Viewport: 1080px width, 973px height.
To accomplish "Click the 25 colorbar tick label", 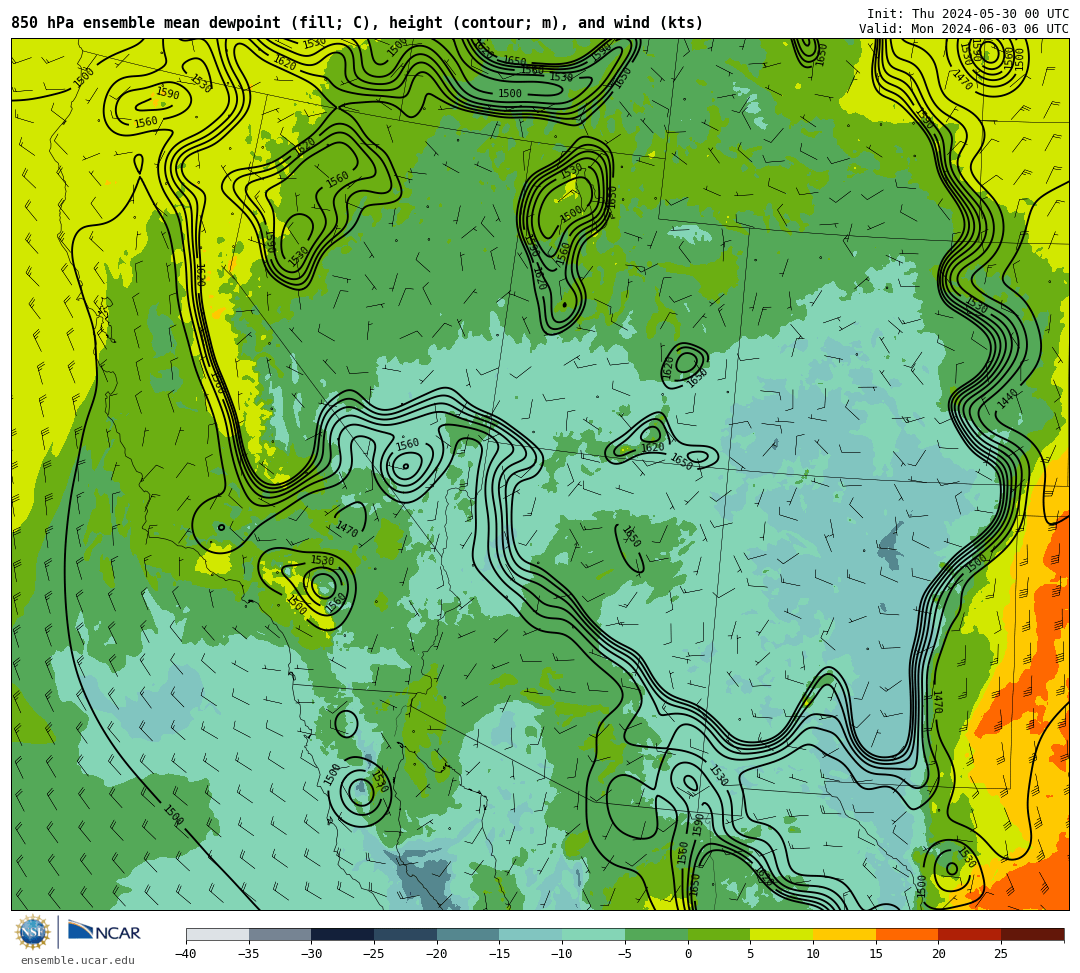I will click(1001, 954).
